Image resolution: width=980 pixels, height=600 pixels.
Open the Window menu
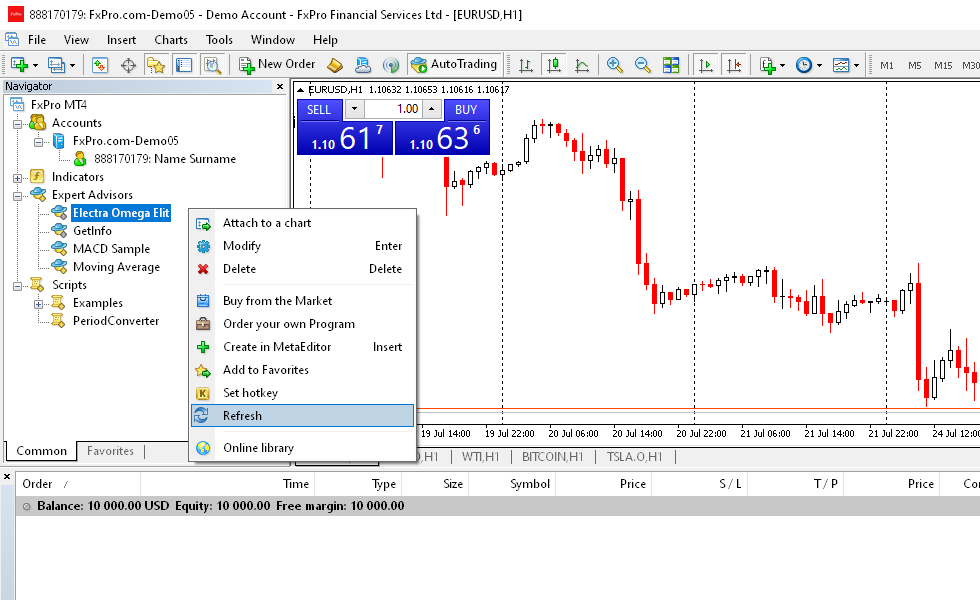tap(272, 39)
